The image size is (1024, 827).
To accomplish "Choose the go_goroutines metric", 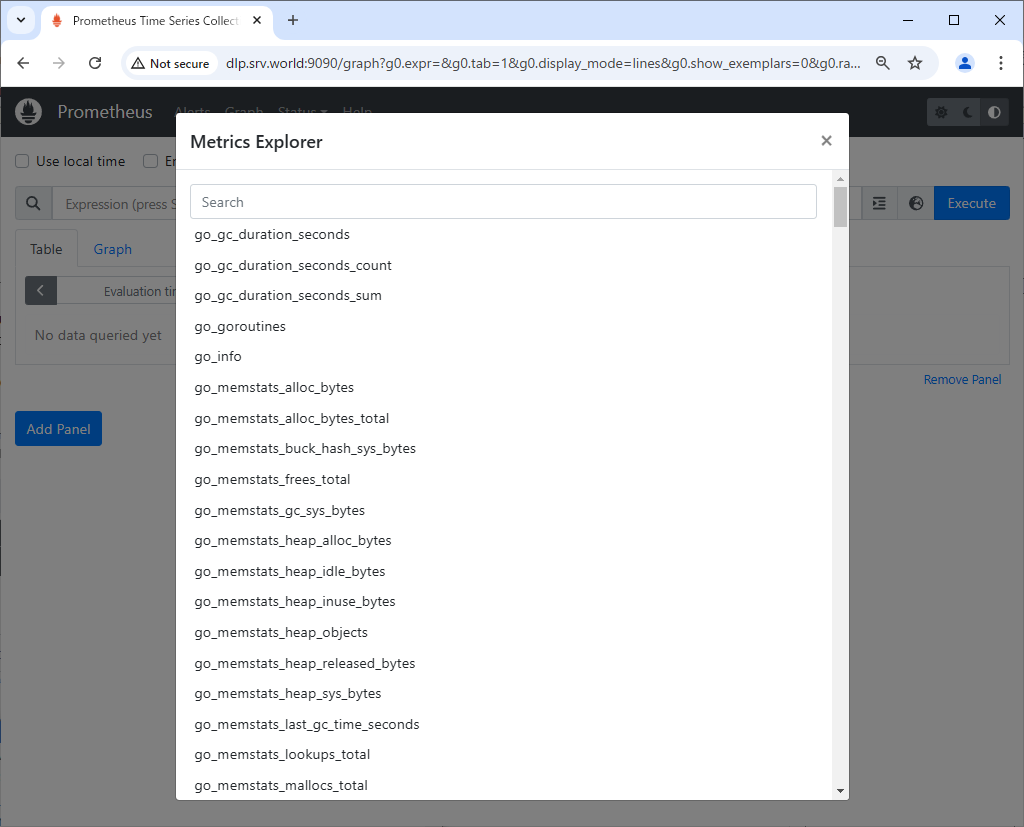I will coord(240,326).
